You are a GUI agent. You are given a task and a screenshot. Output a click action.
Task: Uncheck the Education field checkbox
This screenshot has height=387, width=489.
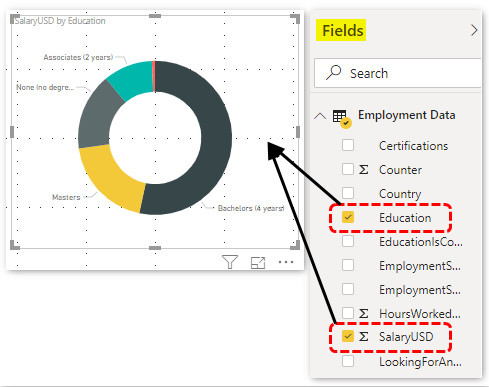coord(348,217)
